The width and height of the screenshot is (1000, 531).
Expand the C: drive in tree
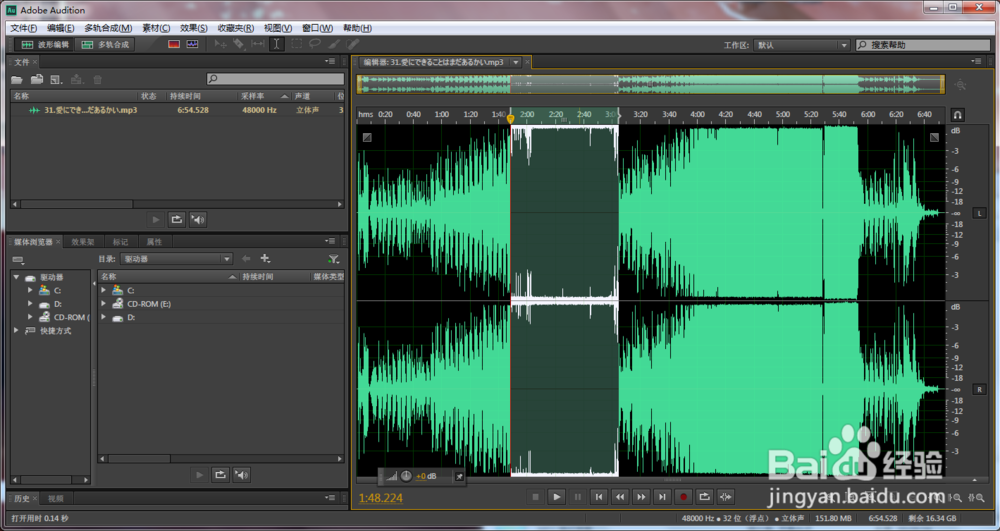(30, 290)
